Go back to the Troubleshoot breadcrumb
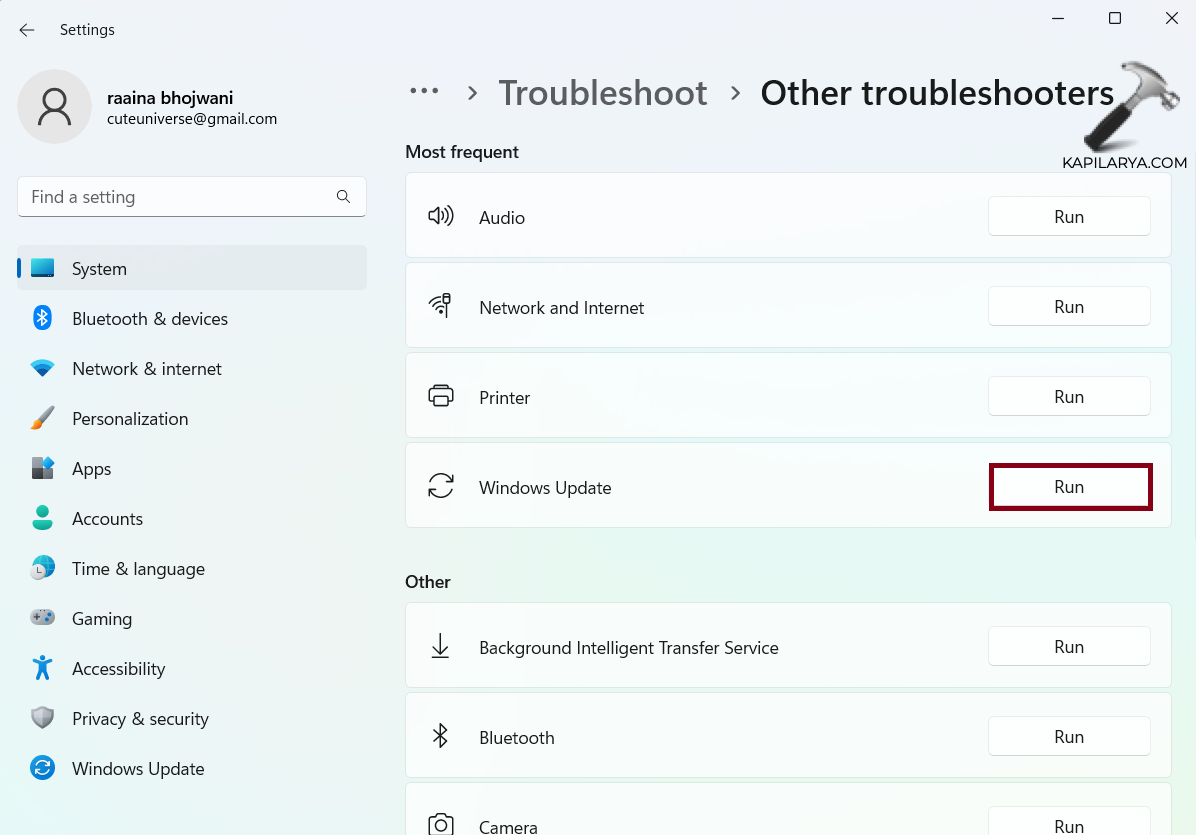1196x835 pixels. coord(603,93)
